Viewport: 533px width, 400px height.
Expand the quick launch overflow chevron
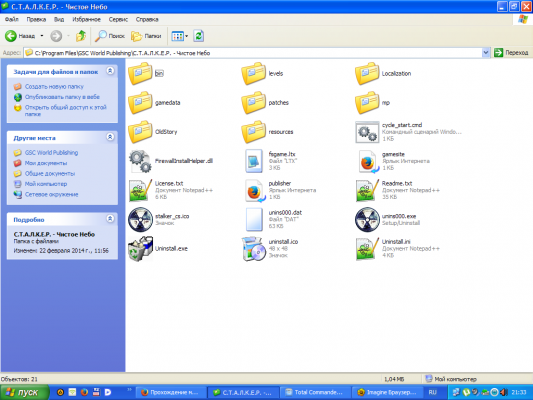pos(129,390)
